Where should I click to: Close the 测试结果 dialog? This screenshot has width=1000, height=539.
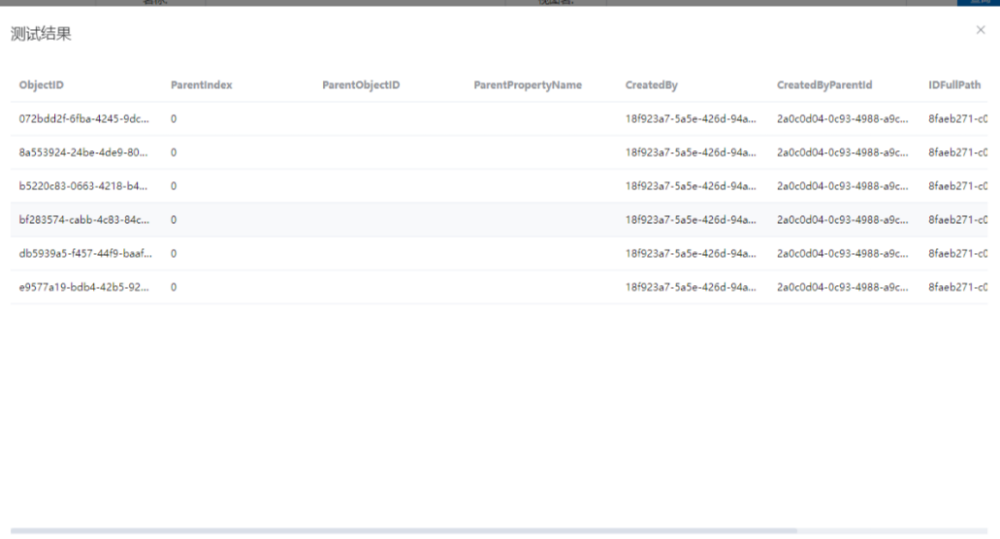[980, 31]
